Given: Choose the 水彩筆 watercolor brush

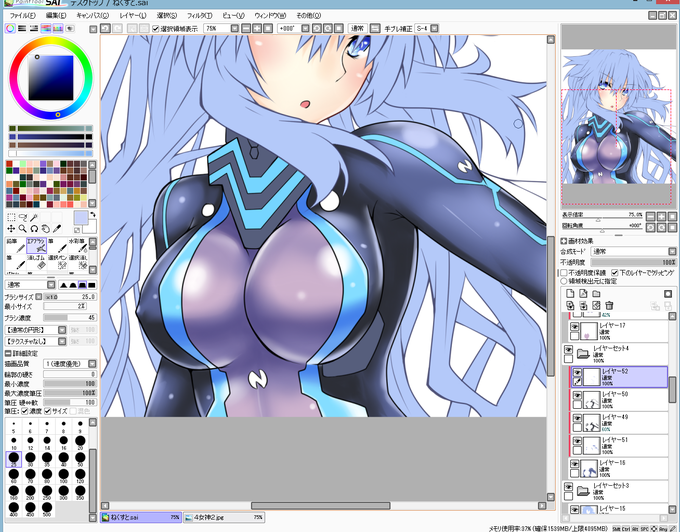Looking at the screenshot, I should [x=78, y=245].
